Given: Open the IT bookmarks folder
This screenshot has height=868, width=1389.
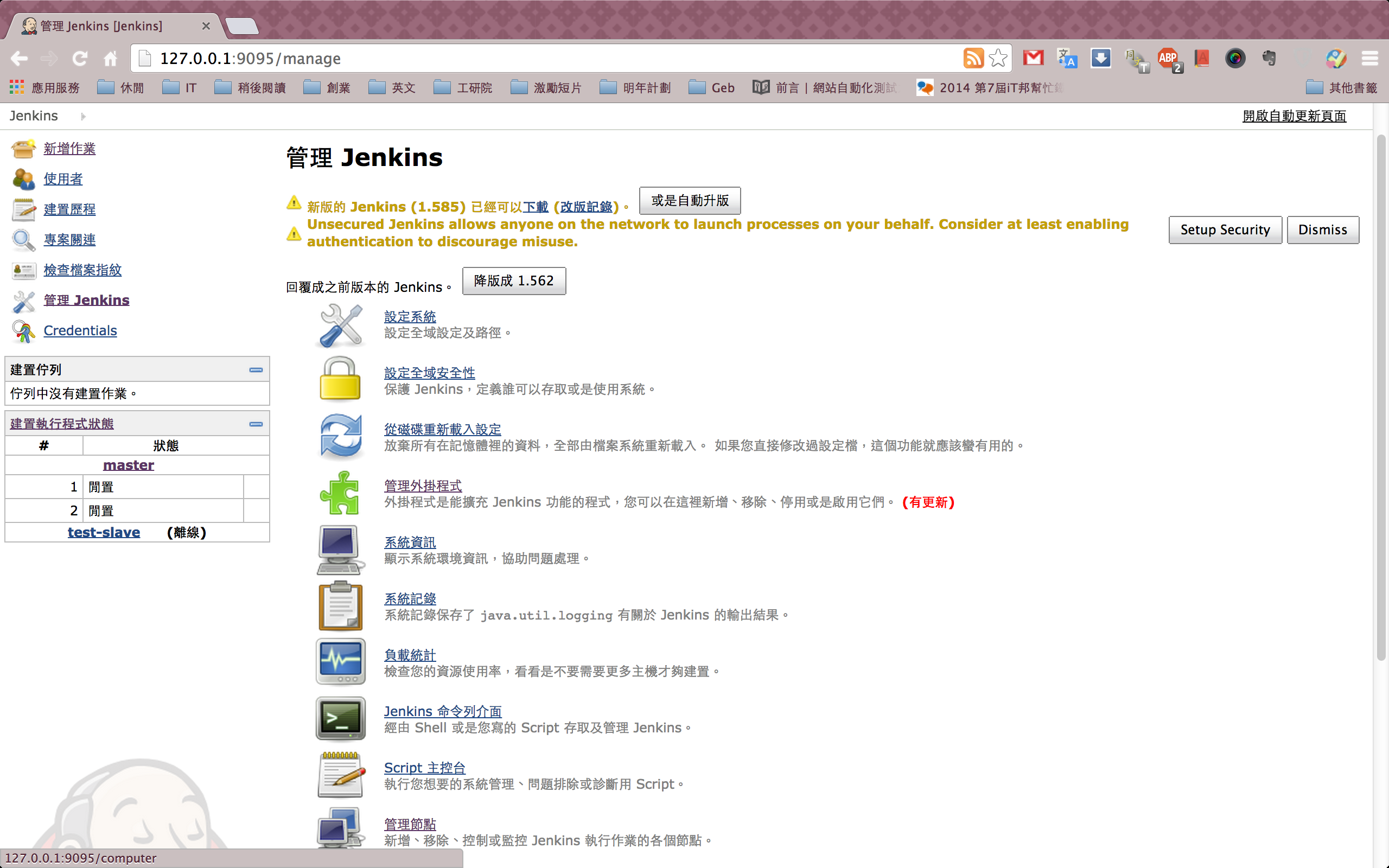Looking at the screenshot, I should [180, 88].
